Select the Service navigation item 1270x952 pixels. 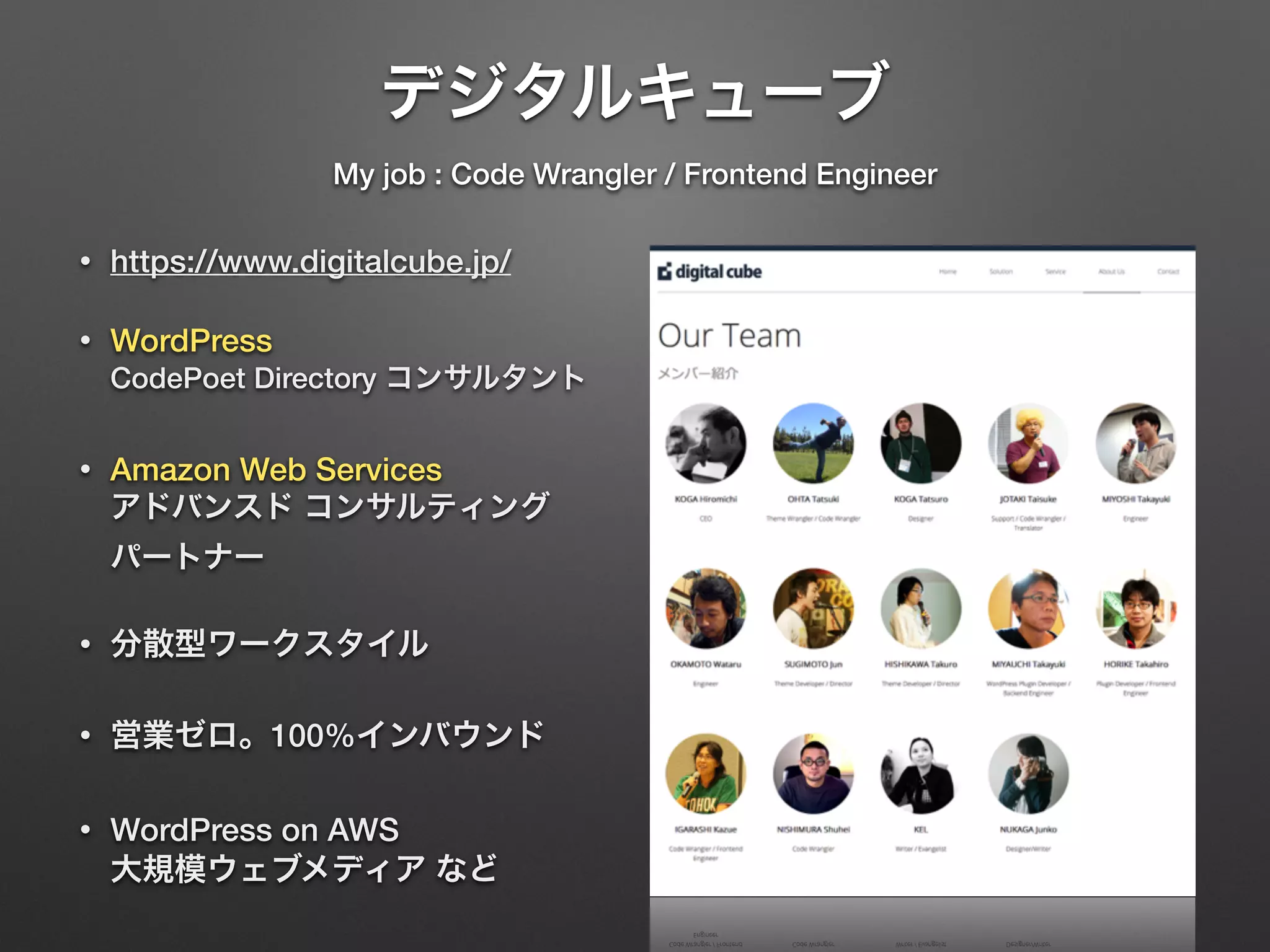click(x=1055, y=271)
